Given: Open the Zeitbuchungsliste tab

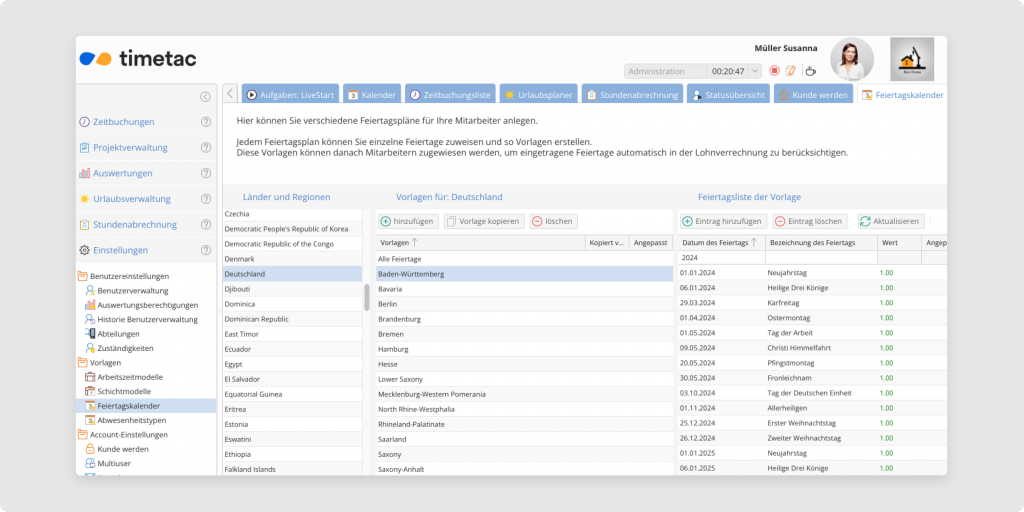Looking at the screenshot, I should (x=449, y=95).
